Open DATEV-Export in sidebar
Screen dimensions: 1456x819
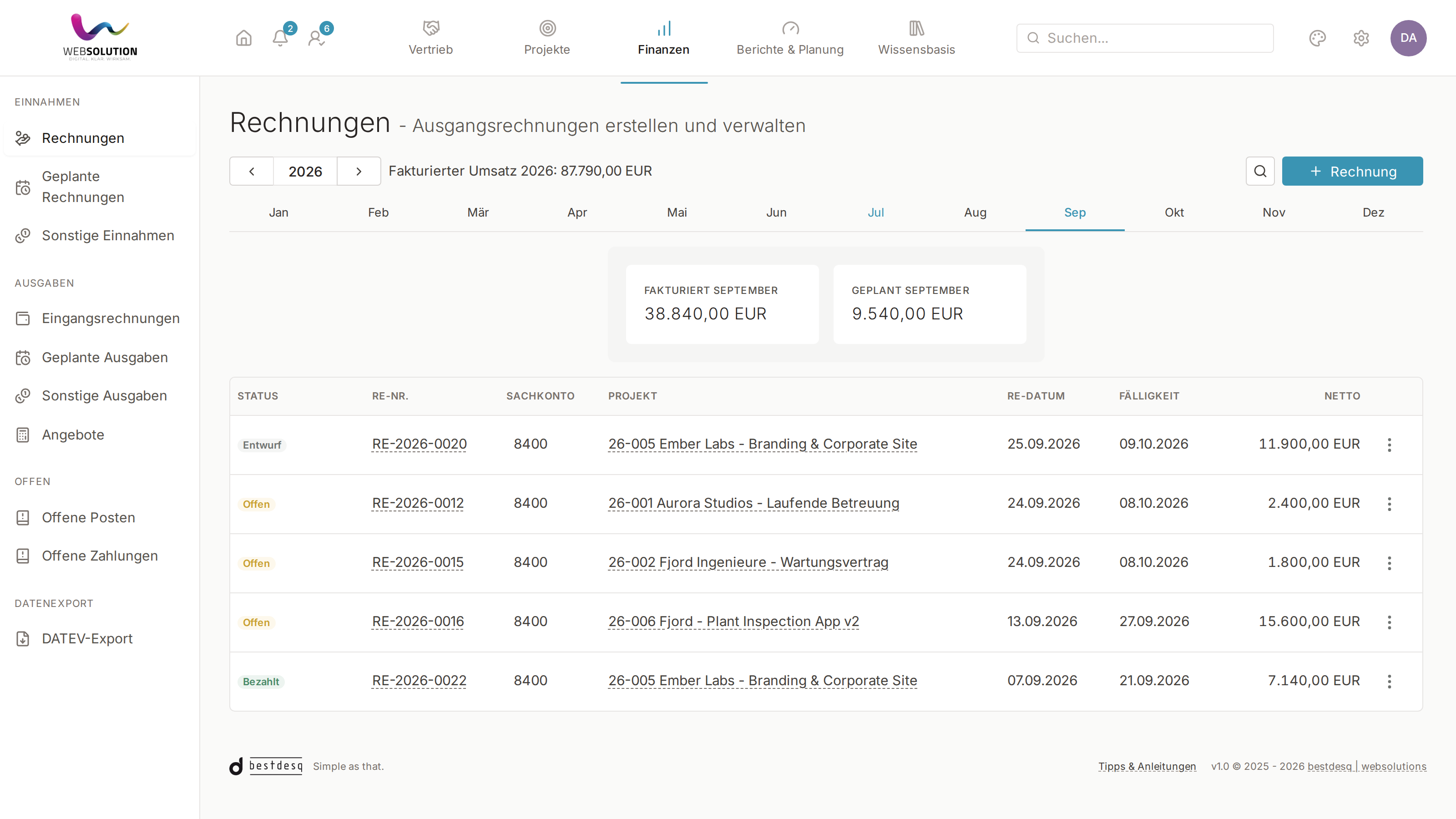coord(100,639)
